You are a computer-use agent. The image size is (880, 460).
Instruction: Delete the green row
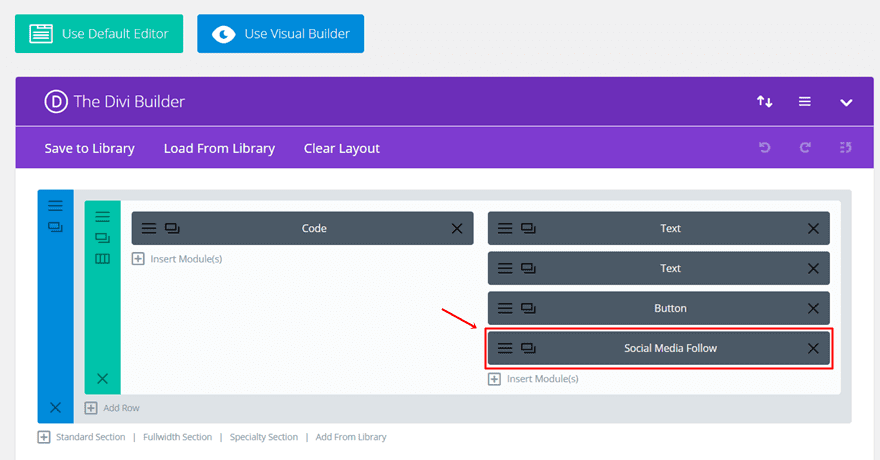[x=102, y=379]
